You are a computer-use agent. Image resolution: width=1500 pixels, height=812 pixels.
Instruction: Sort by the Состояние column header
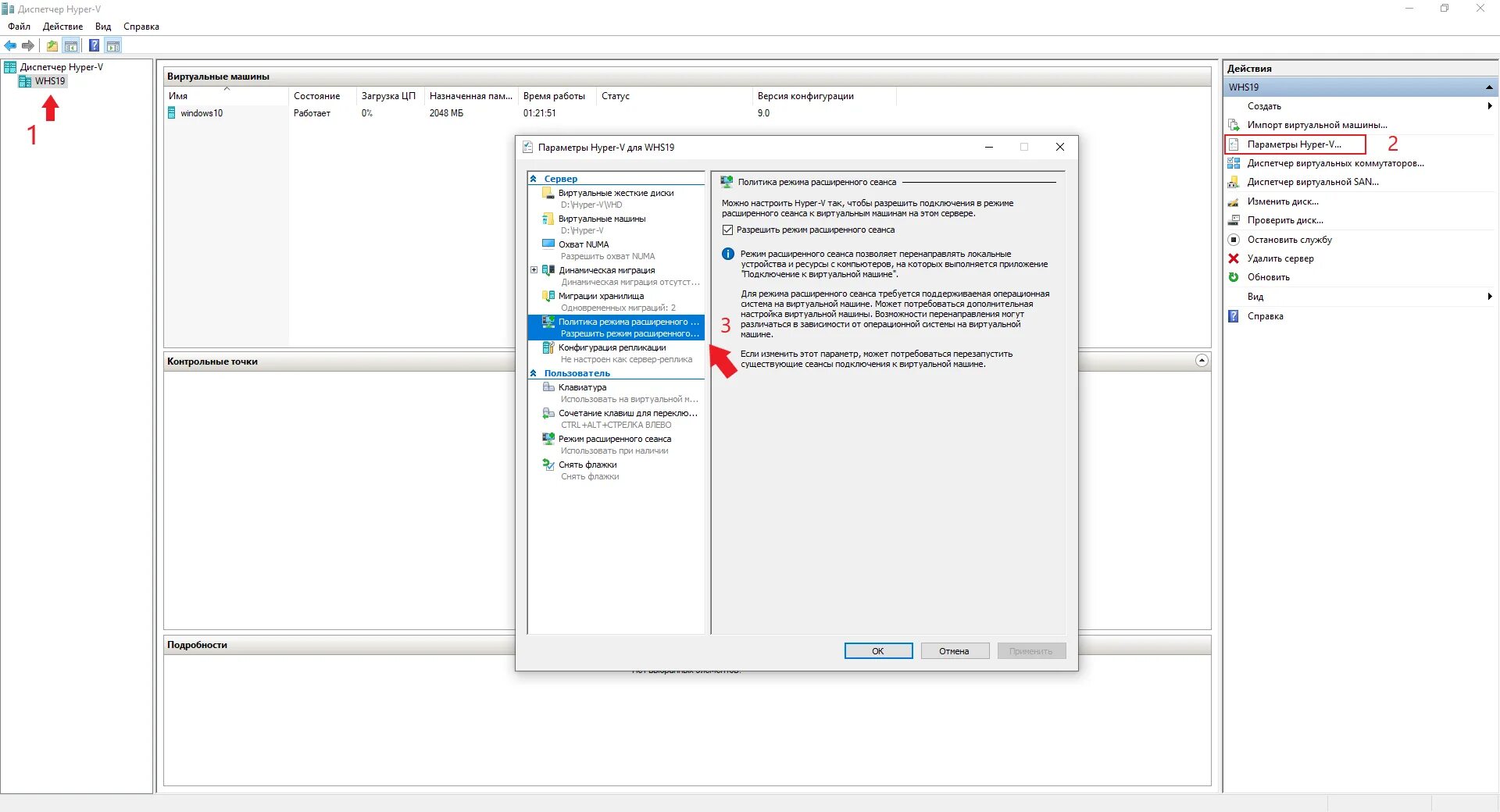point(322,96)
